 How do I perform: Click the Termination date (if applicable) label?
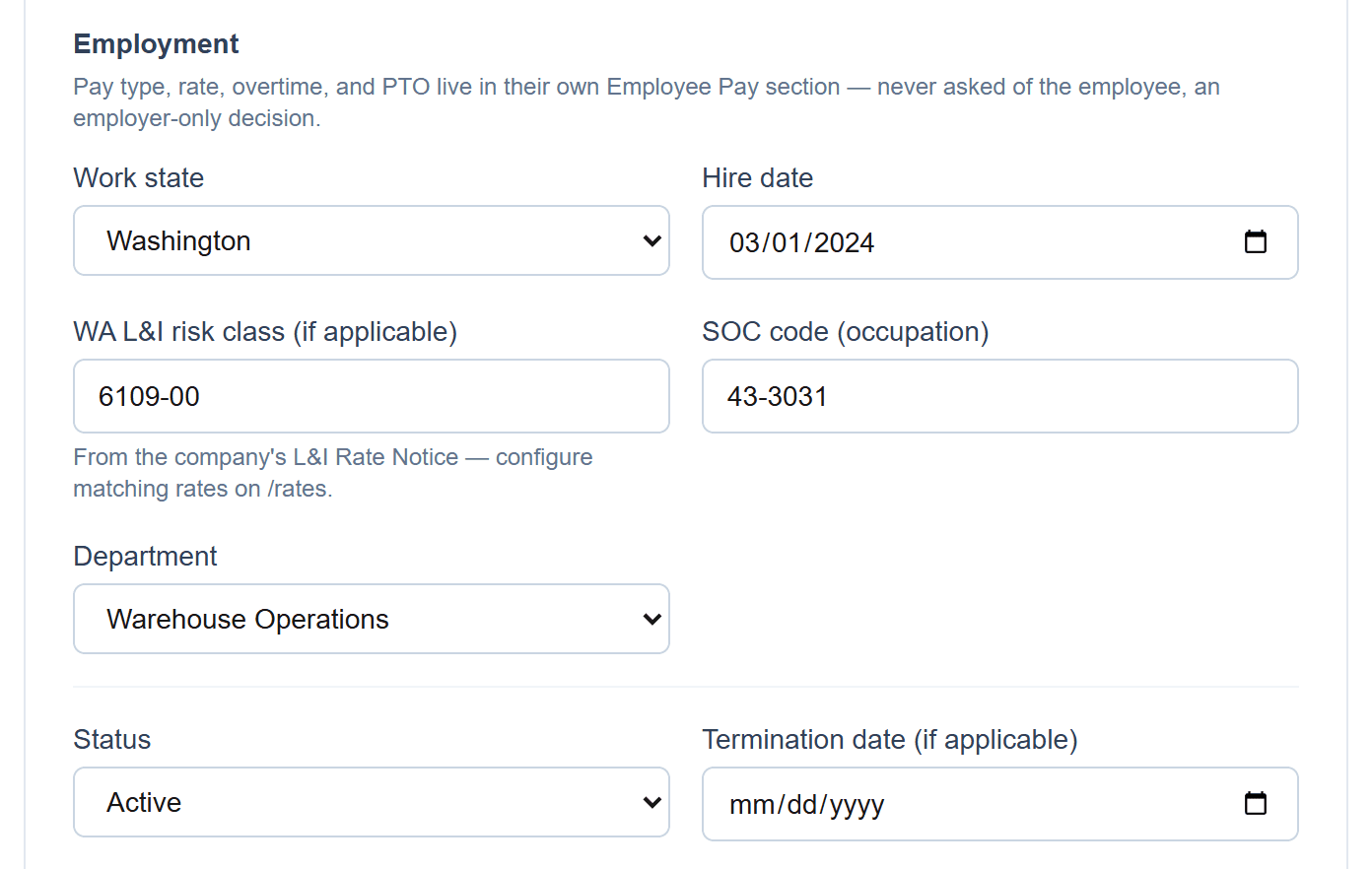890,740
